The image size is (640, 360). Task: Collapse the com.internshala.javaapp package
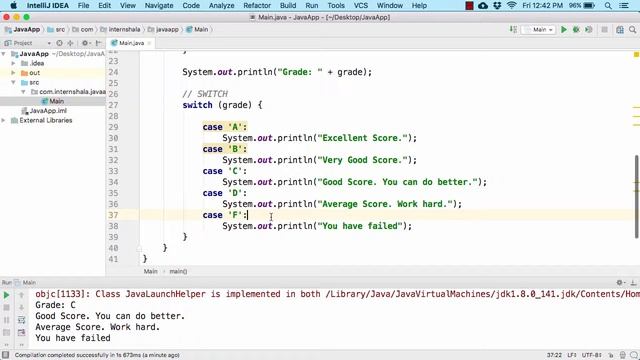23,92
